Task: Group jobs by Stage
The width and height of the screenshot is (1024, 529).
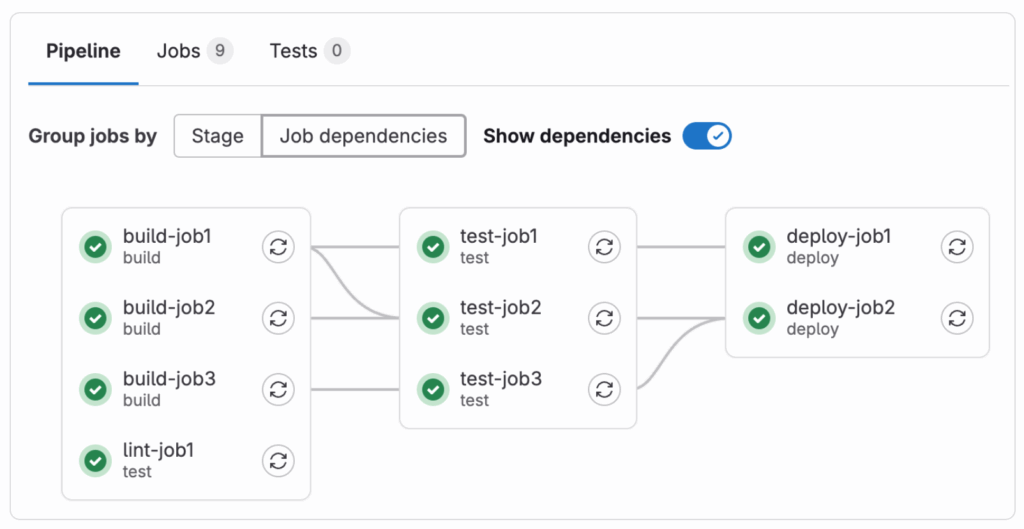Action: 217,136
